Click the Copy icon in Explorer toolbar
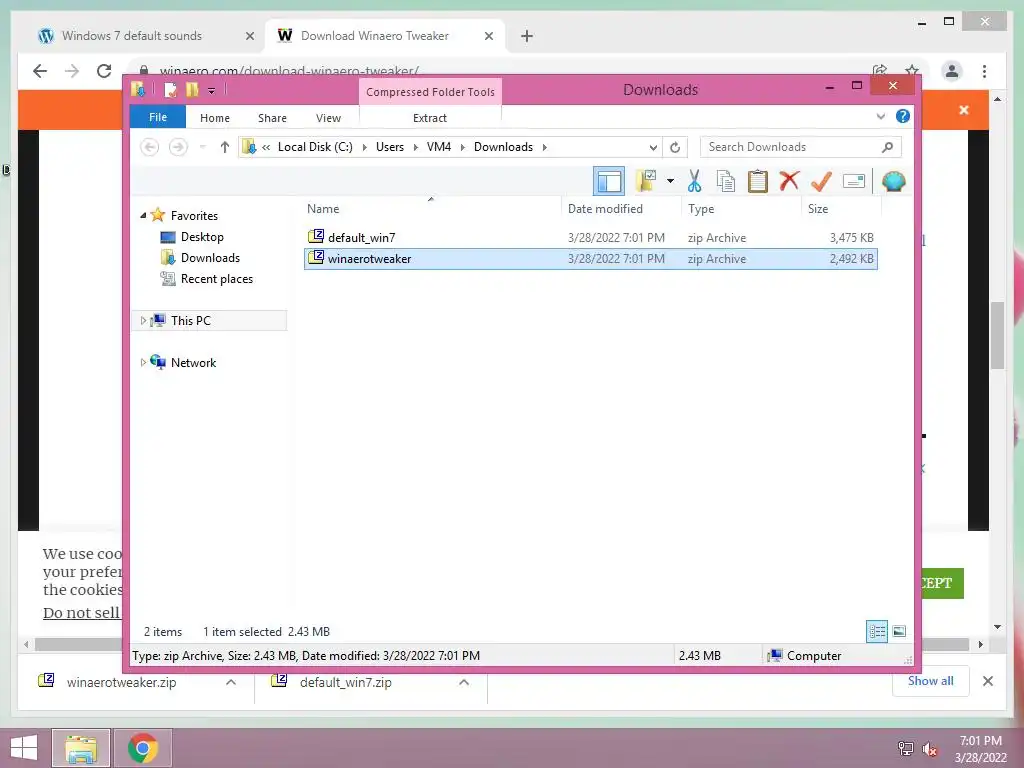 point(726,181)
